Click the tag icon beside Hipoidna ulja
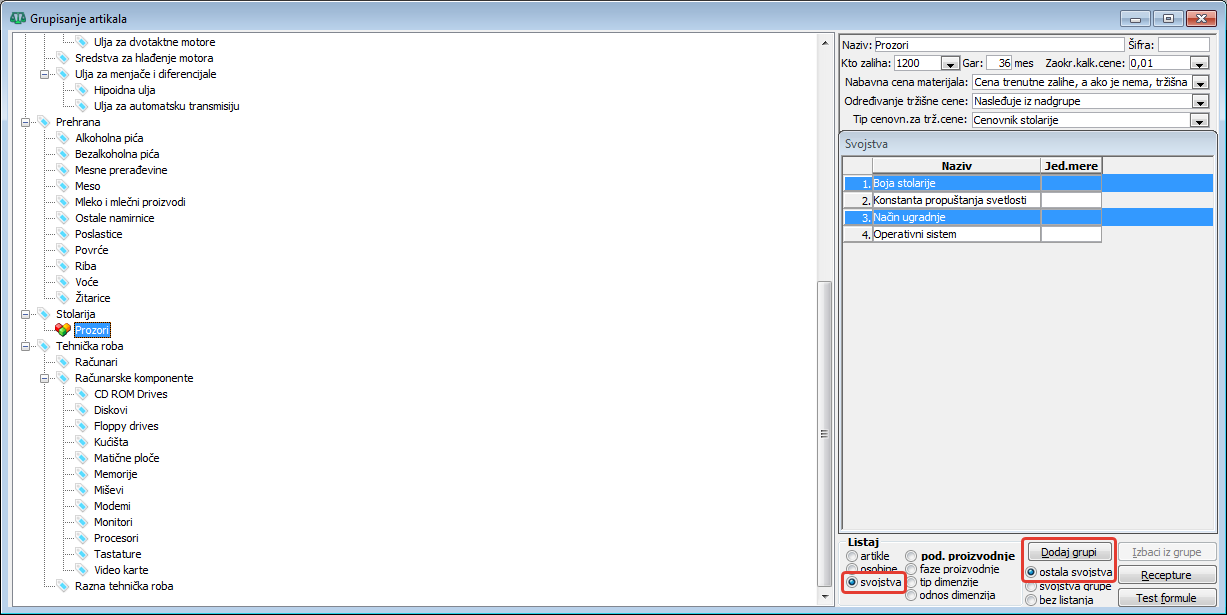Image resolution: width=1227 pixels, height=615 pixels. (x=82, y=90)
